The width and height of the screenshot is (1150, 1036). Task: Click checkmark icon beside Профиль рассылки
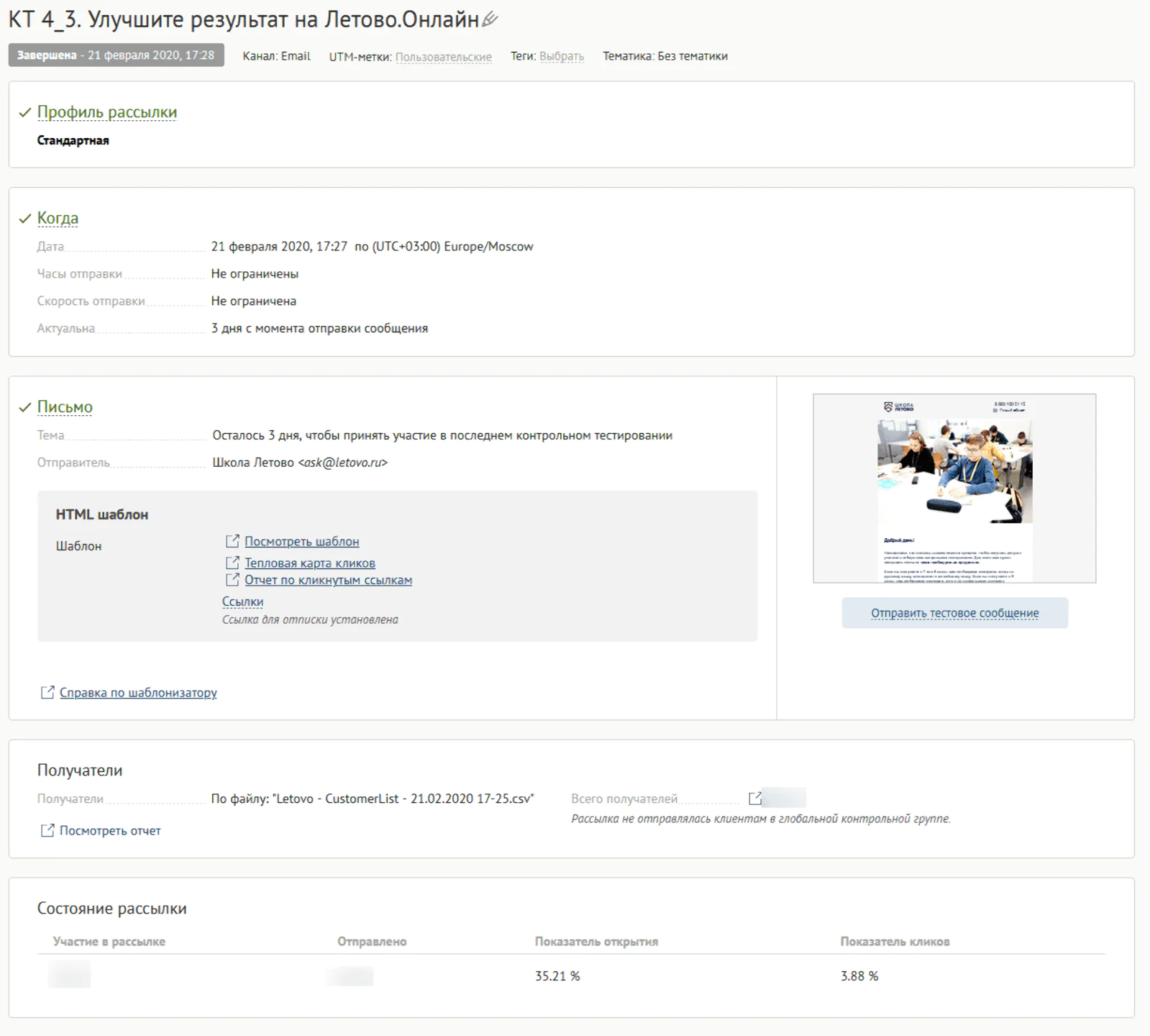coord(25,112)
